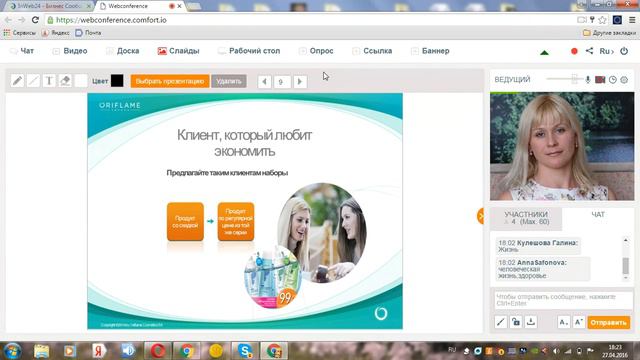Open the Баннер tab

pyautogui.click(x=430, y=51)
